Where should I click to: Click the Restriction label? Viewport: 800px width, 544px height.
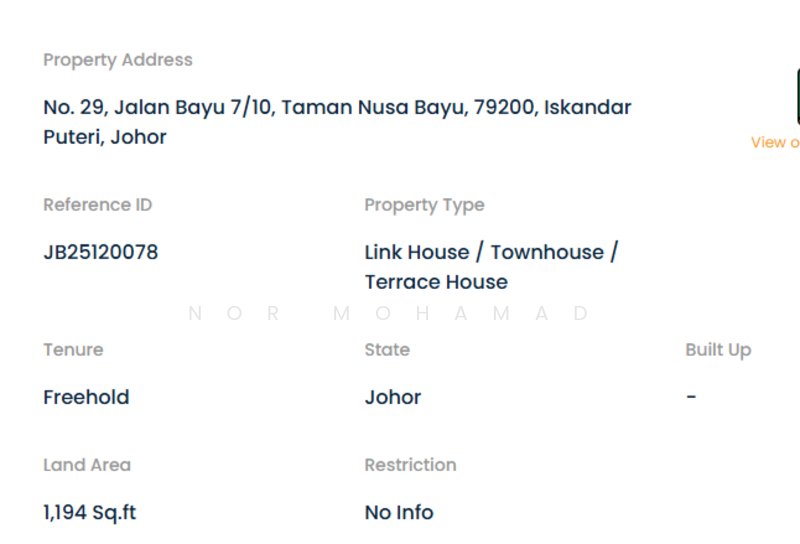tap(410, 465)
